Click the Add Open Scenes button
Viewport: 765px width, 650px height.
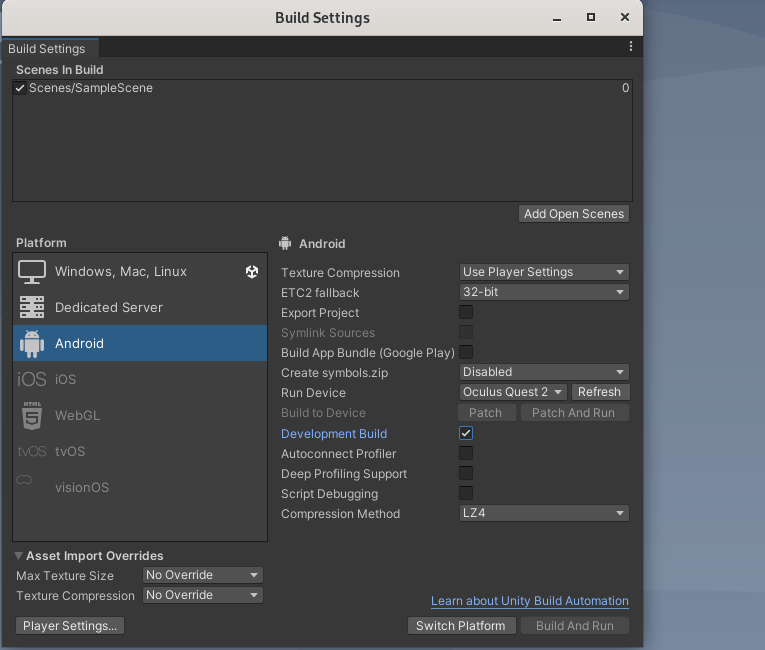[574, 214]
